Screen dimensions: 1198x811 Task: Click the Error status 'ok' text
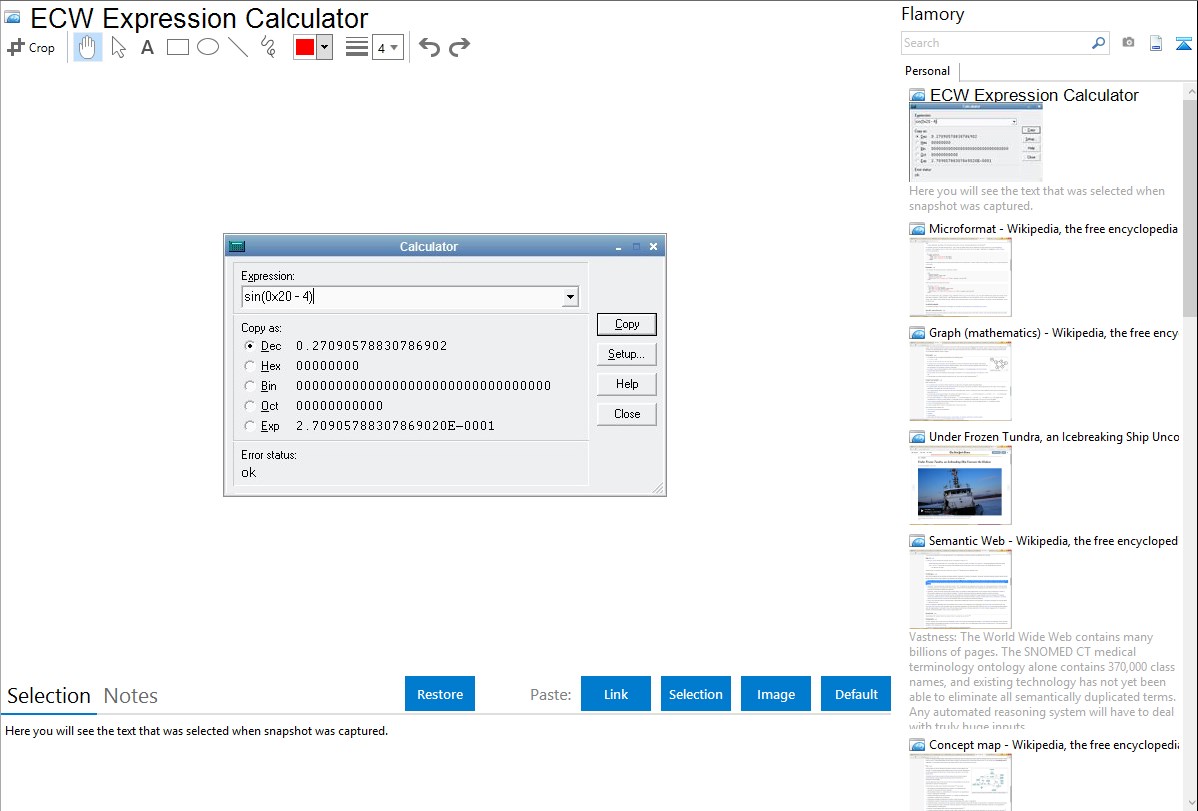(x=248, y=472)
